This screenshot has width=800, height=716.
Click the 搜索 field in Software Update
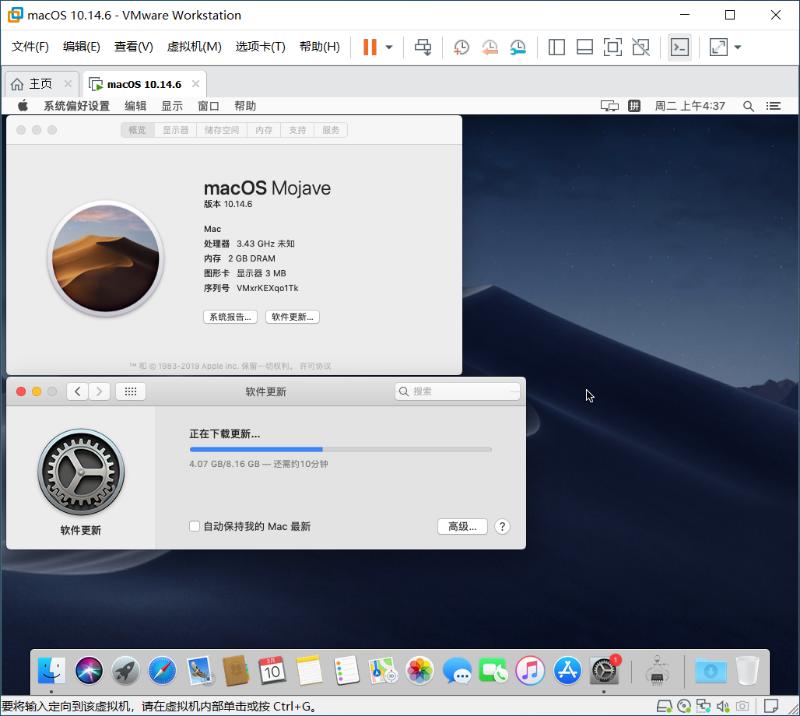click(456, 392)
